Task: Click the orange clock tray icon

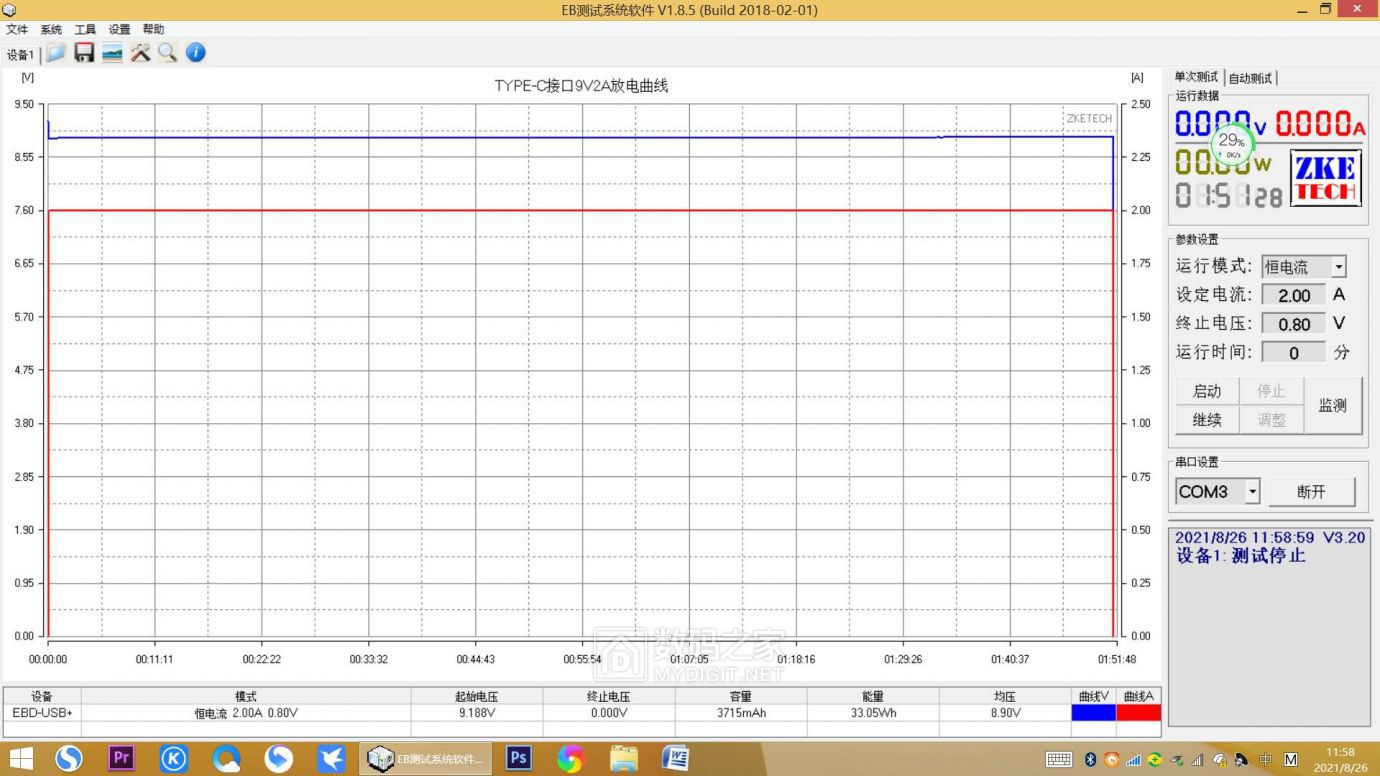Action: pos(1111,760)
